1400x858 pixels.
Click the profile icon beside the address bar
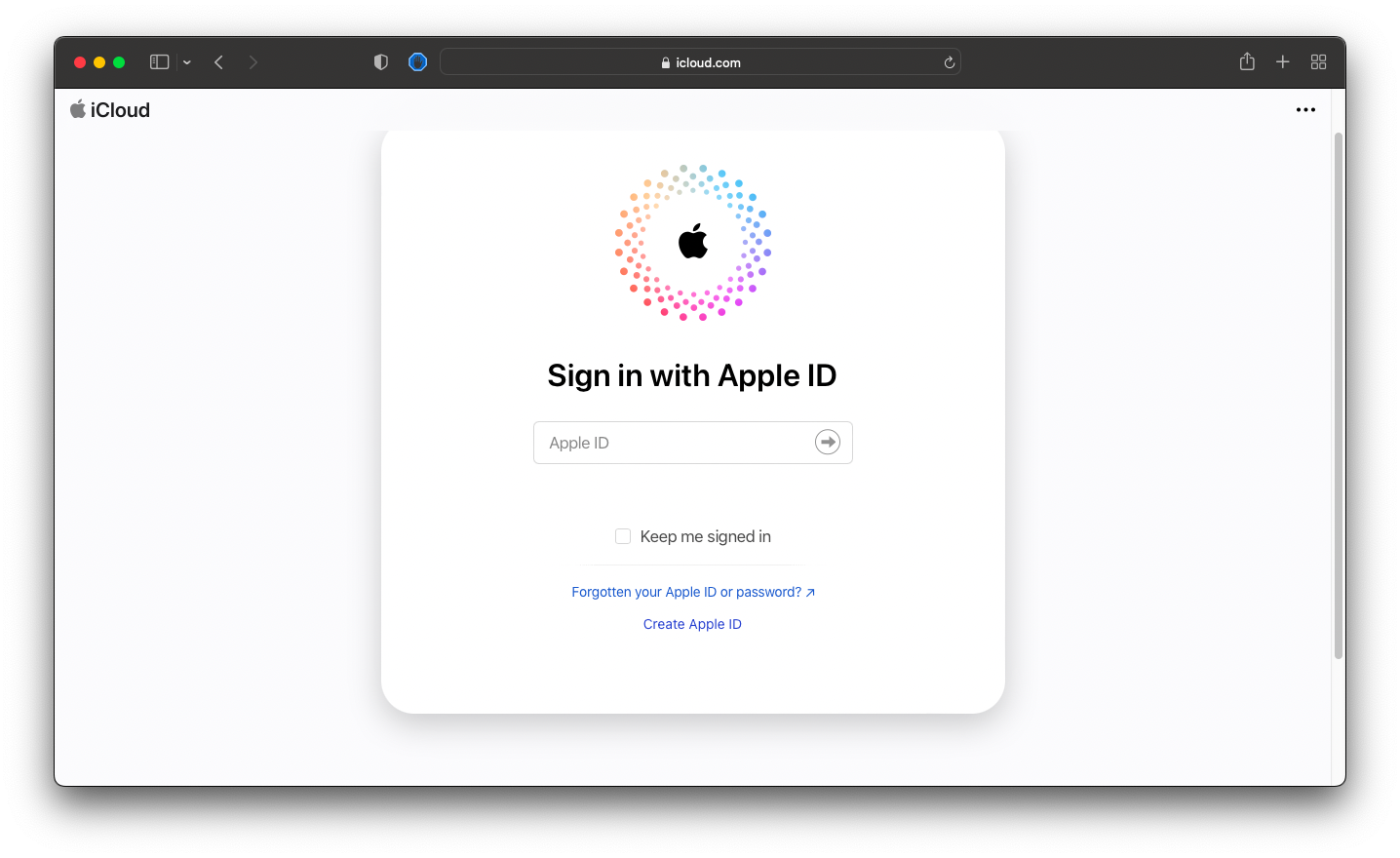417,61
